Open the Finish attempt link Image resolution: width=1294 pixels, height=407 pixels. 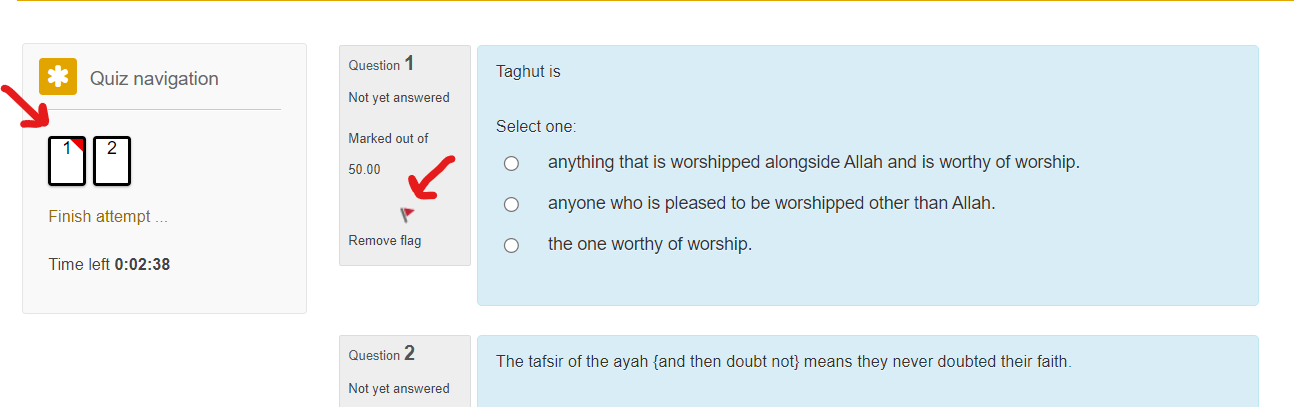coord(108,217)
